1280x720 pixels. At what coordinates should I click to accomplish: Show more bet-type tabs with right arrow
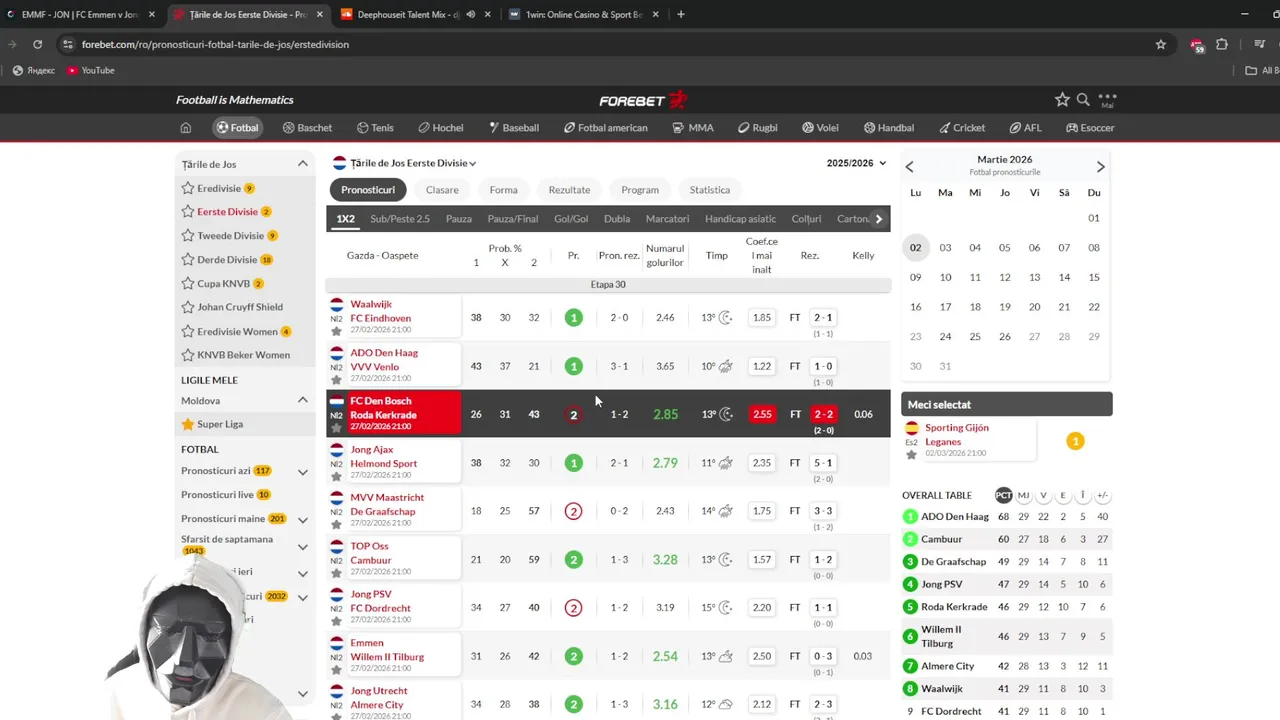coord(879,219)
